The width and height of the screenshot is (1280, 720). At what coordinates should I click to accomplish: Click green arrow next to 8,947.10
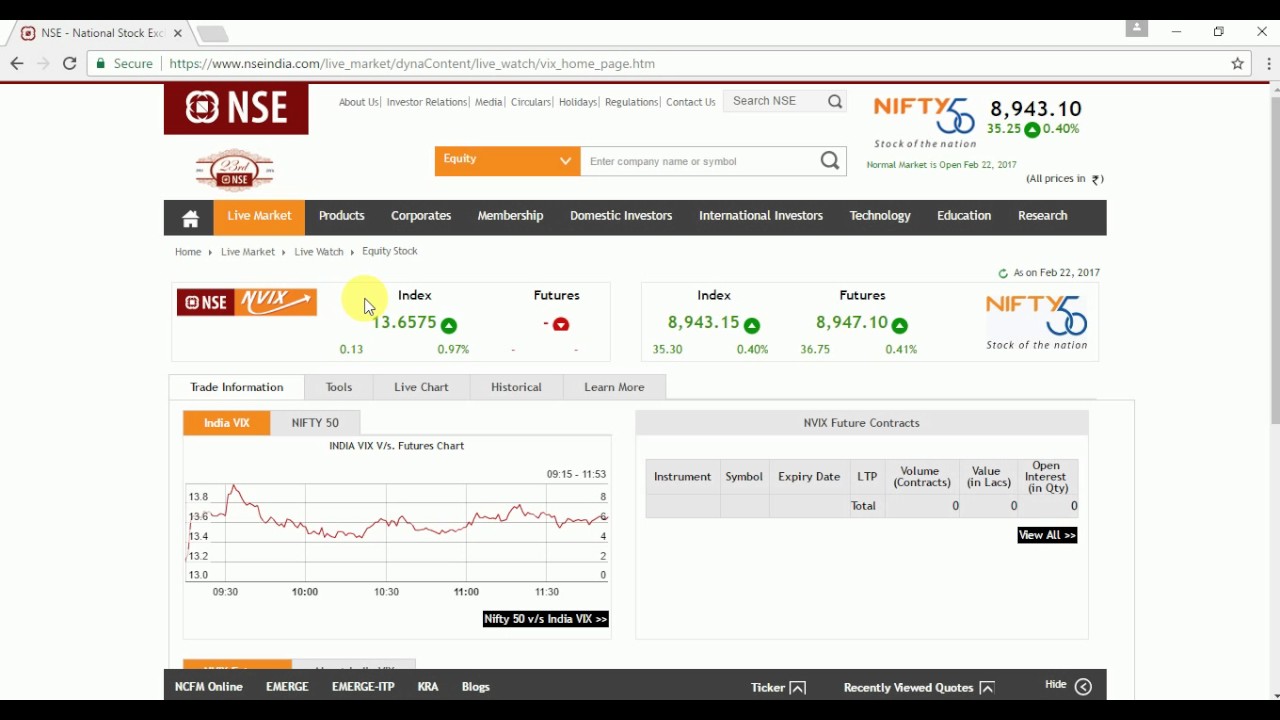[900, 325]
